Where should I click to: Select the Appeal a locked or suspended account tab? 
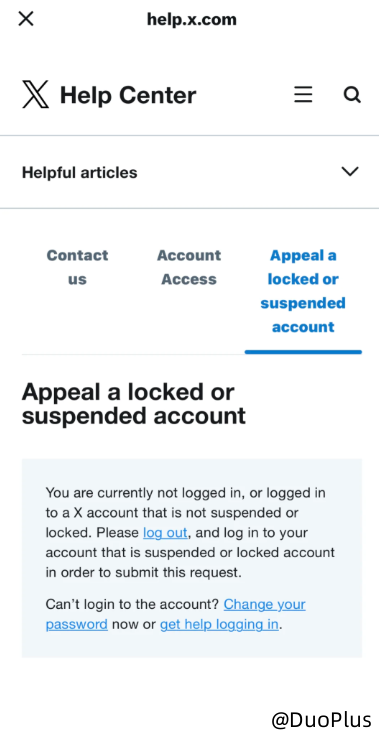click(x=303, y=291)
